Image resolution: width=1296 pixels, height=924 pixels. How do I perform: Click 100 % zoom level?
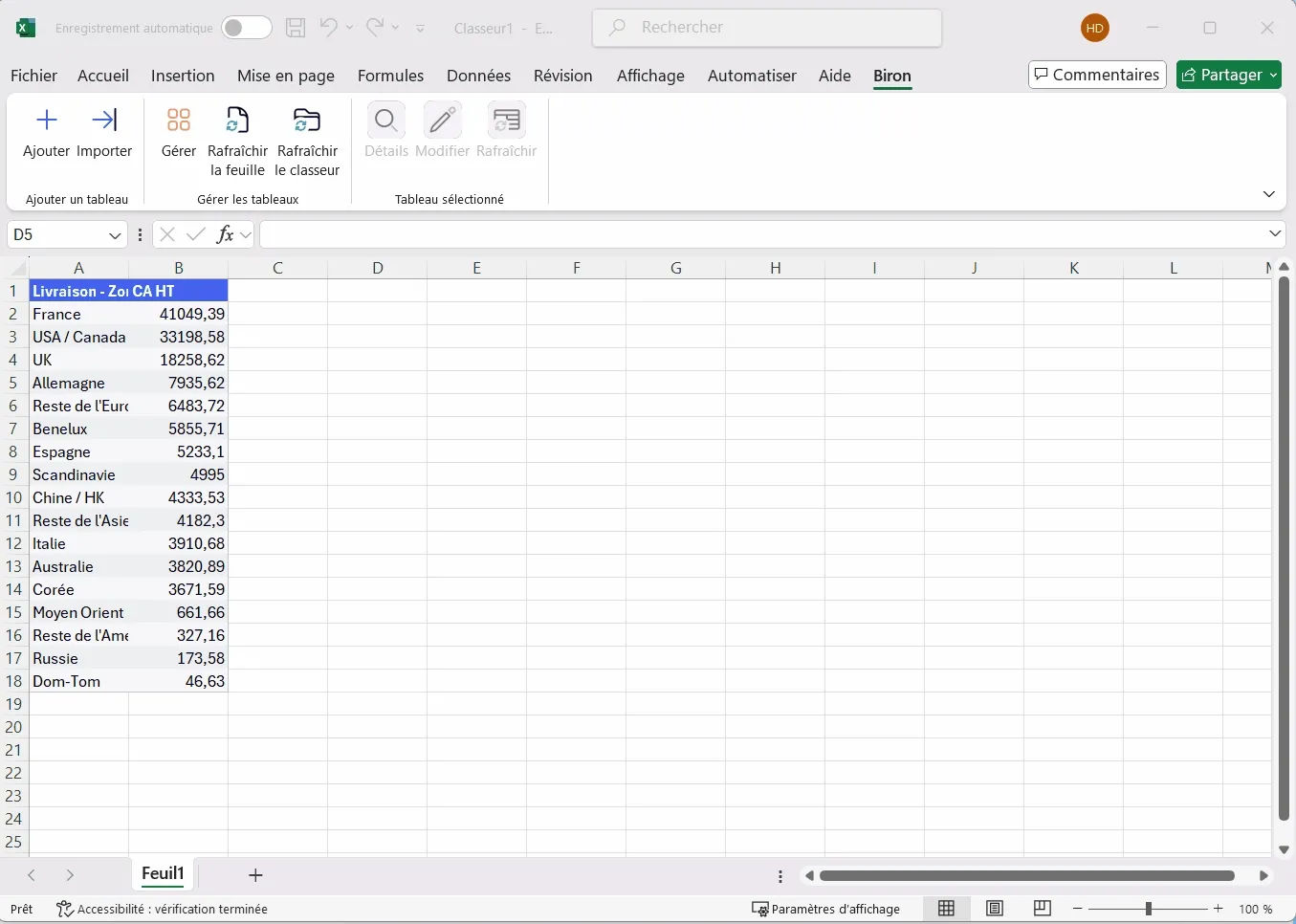coord(1256,909)
